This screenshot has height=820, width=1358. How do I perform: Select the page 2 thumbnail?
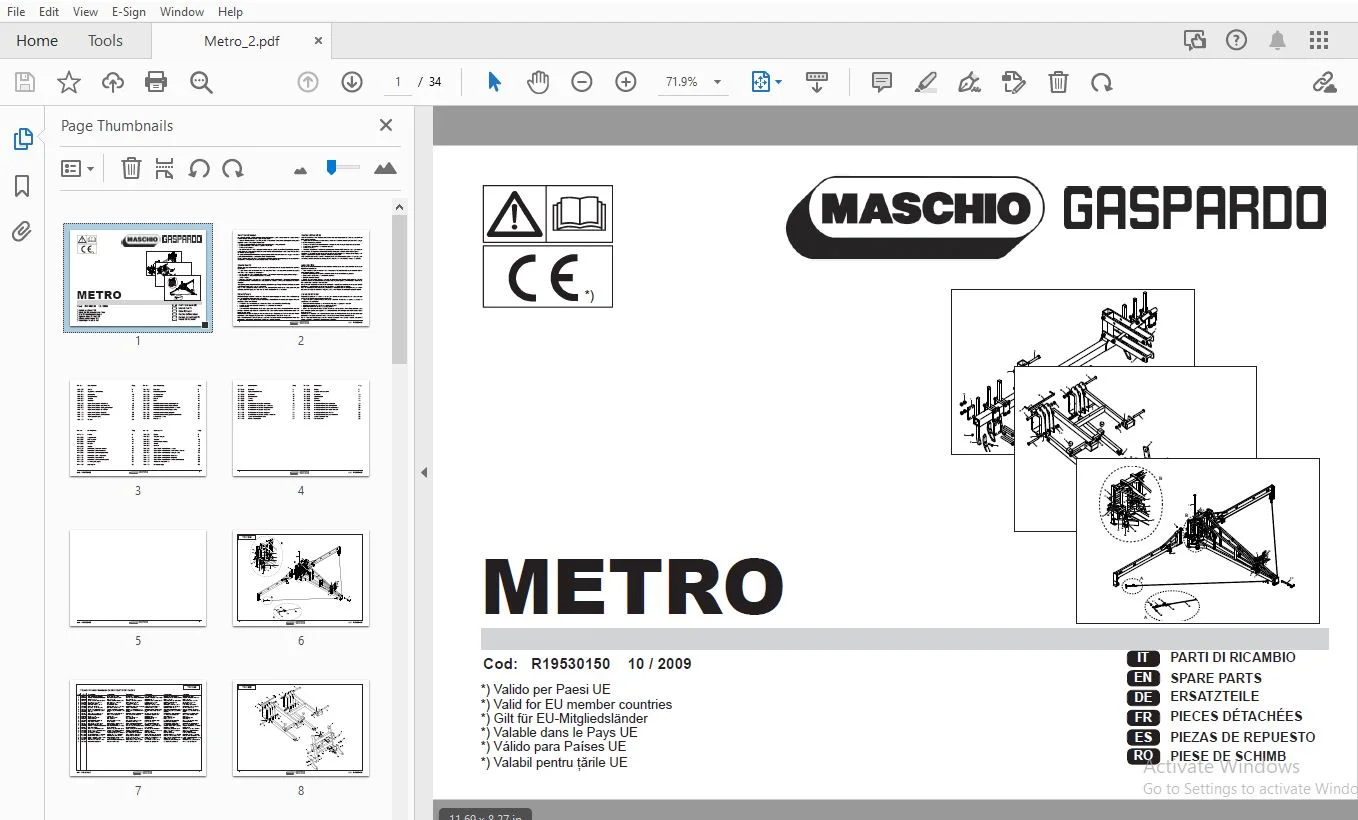coord(301,278)
